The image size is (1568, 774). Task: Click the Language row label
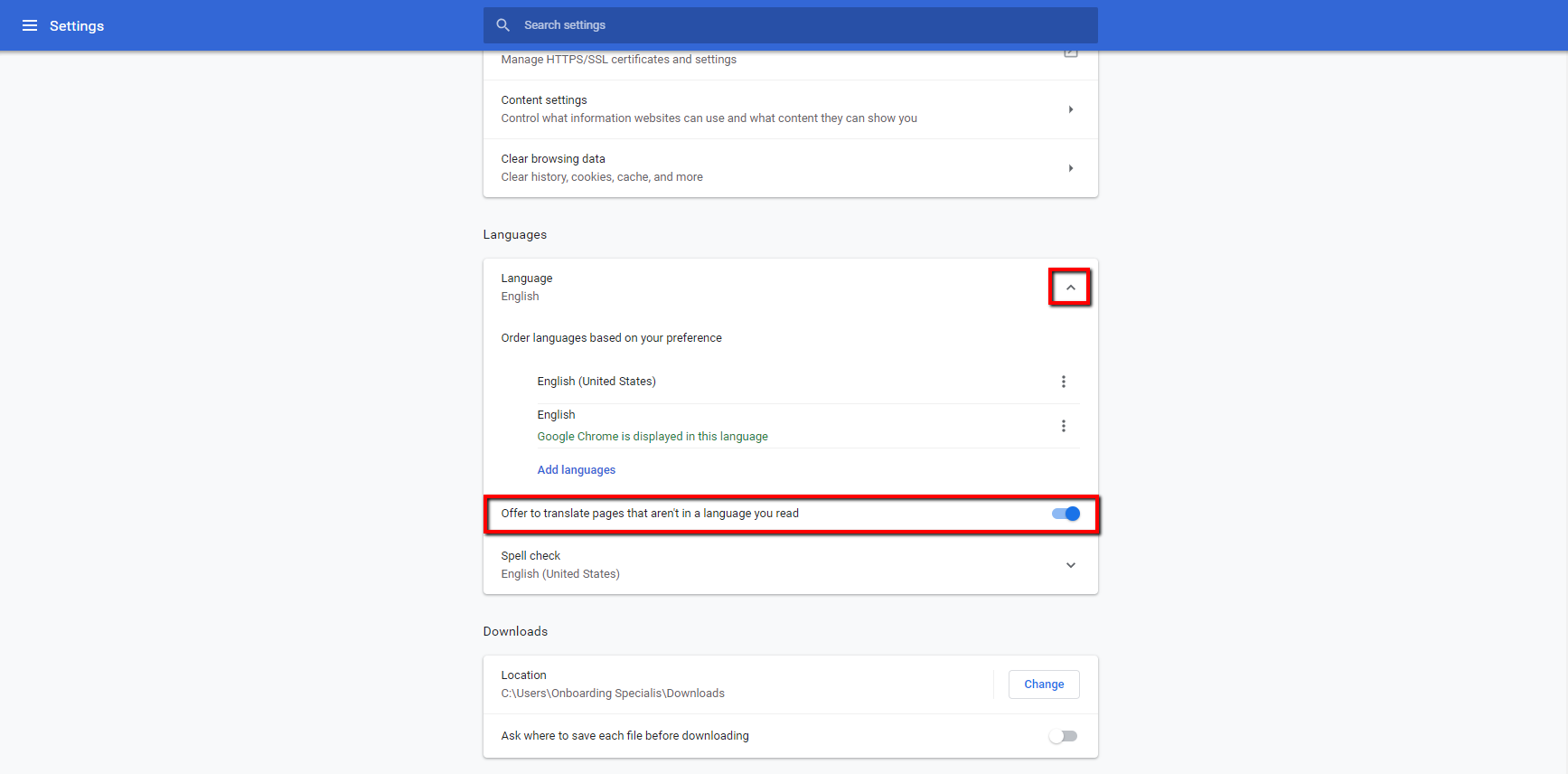(527, 278)
